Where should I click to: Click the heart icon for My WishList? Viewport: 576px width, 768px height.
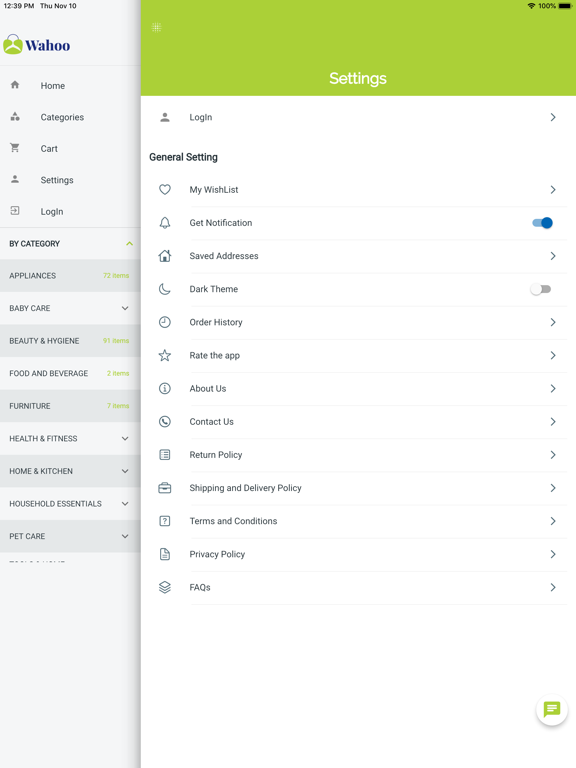165,190
